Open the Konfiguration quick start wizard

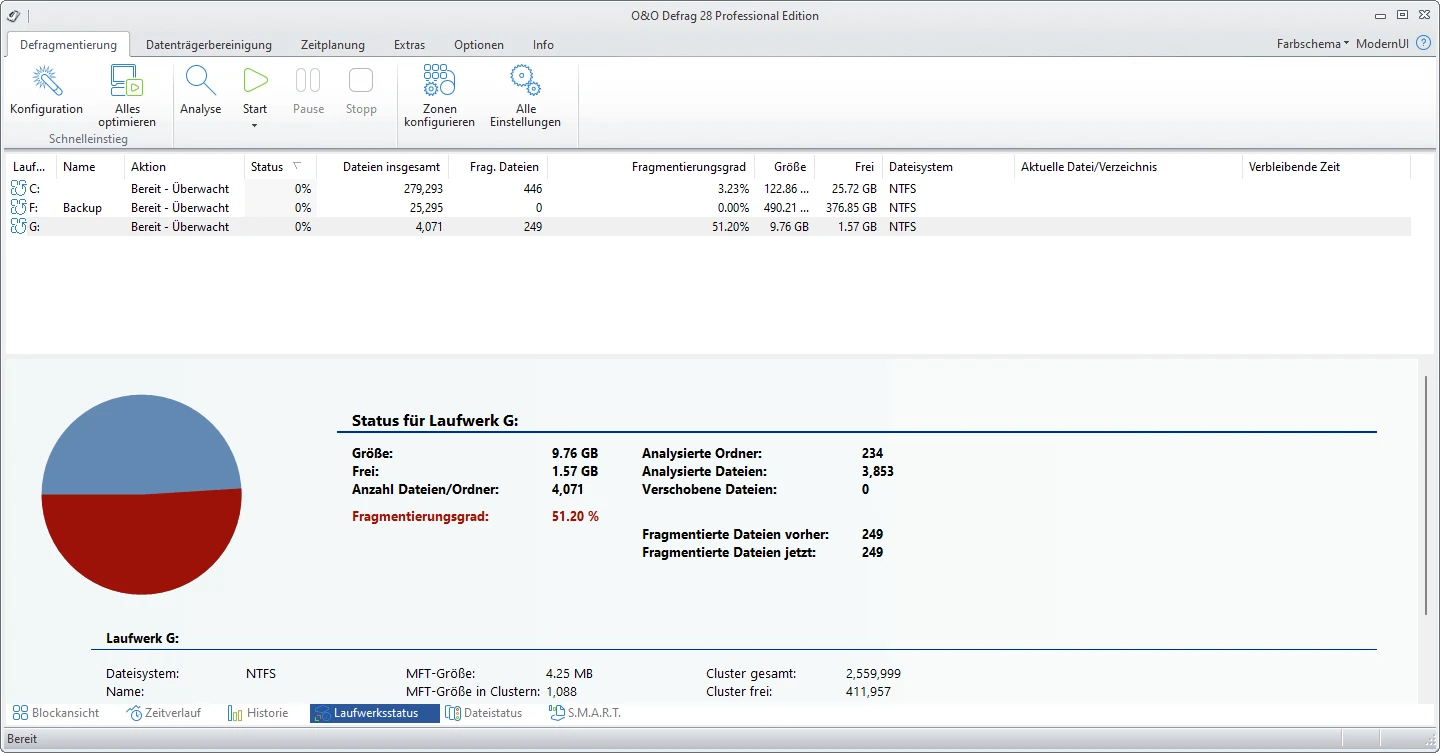[46, 91]
